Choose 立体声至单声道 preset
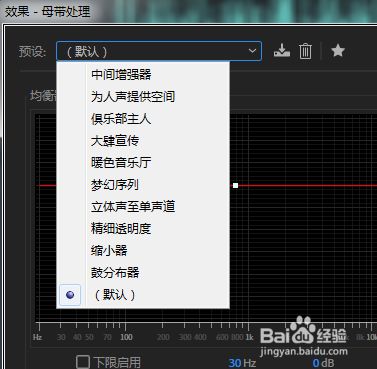The width and height of the screenshot is (377, 369). pos(143,207)
